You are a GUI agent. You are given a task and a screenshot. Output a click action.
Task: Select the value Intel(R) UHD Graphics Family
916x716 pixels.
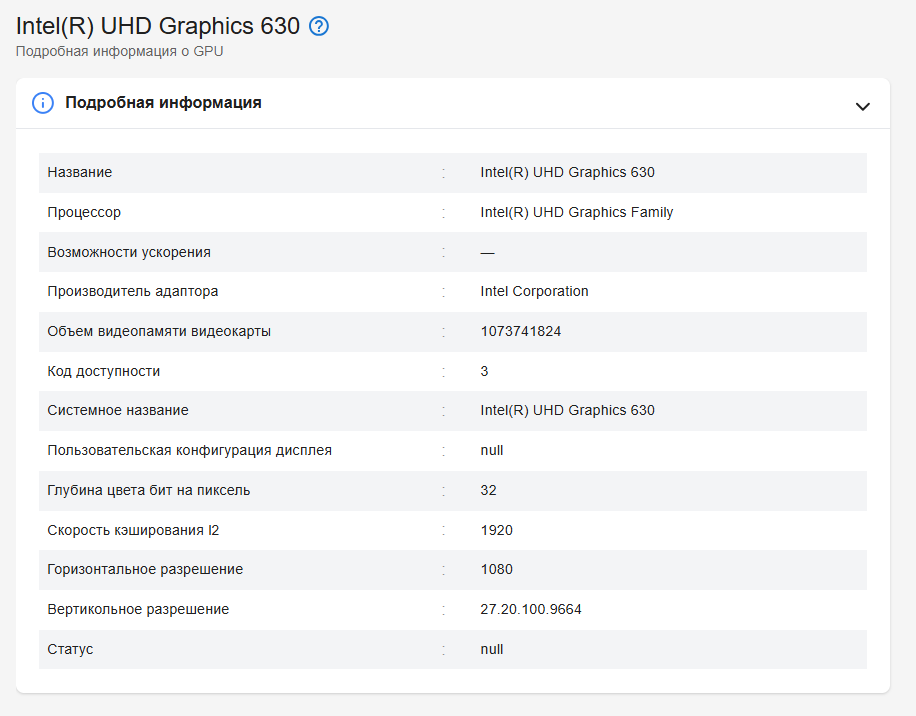point(577,212)
